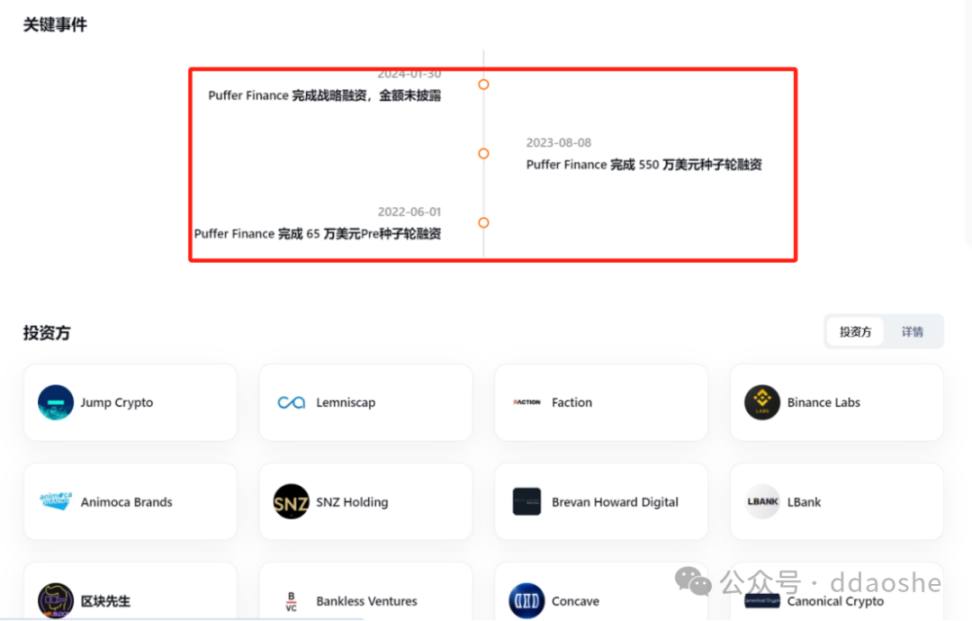
Task: Open the Animoca Brands investor name
Action: tap(126, 502)
